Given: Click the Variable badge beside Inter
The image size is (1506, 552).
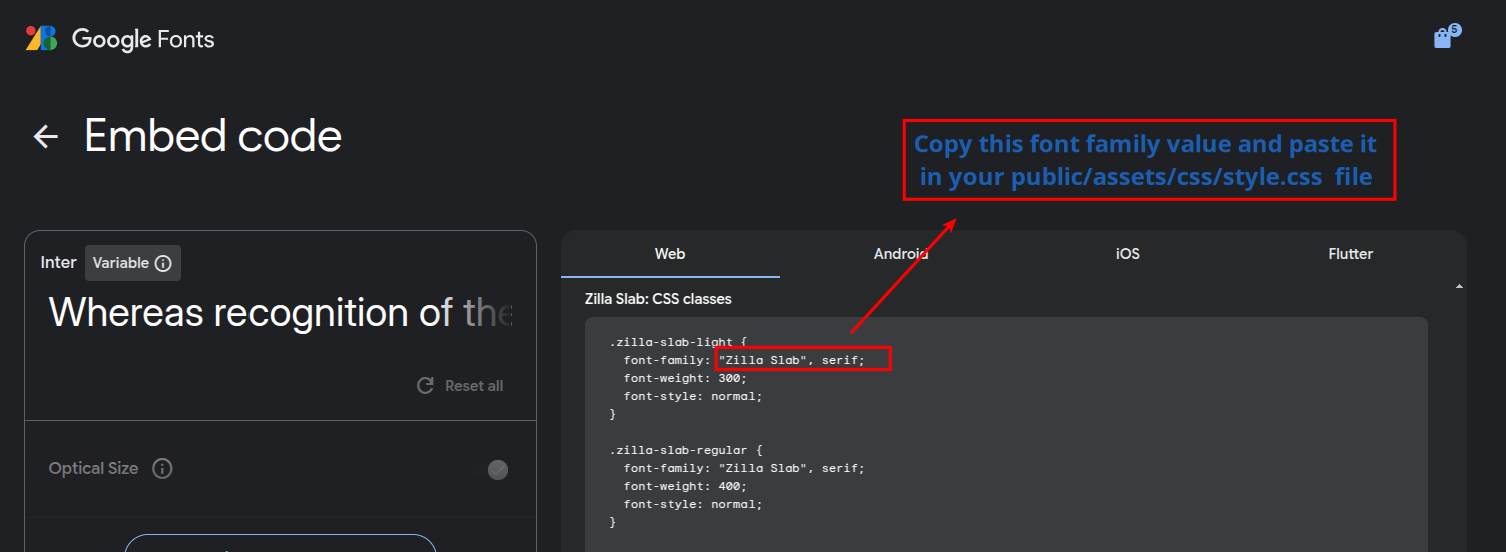Looking at the screenshot, I should pyautogui.click(x=132, y=263).
